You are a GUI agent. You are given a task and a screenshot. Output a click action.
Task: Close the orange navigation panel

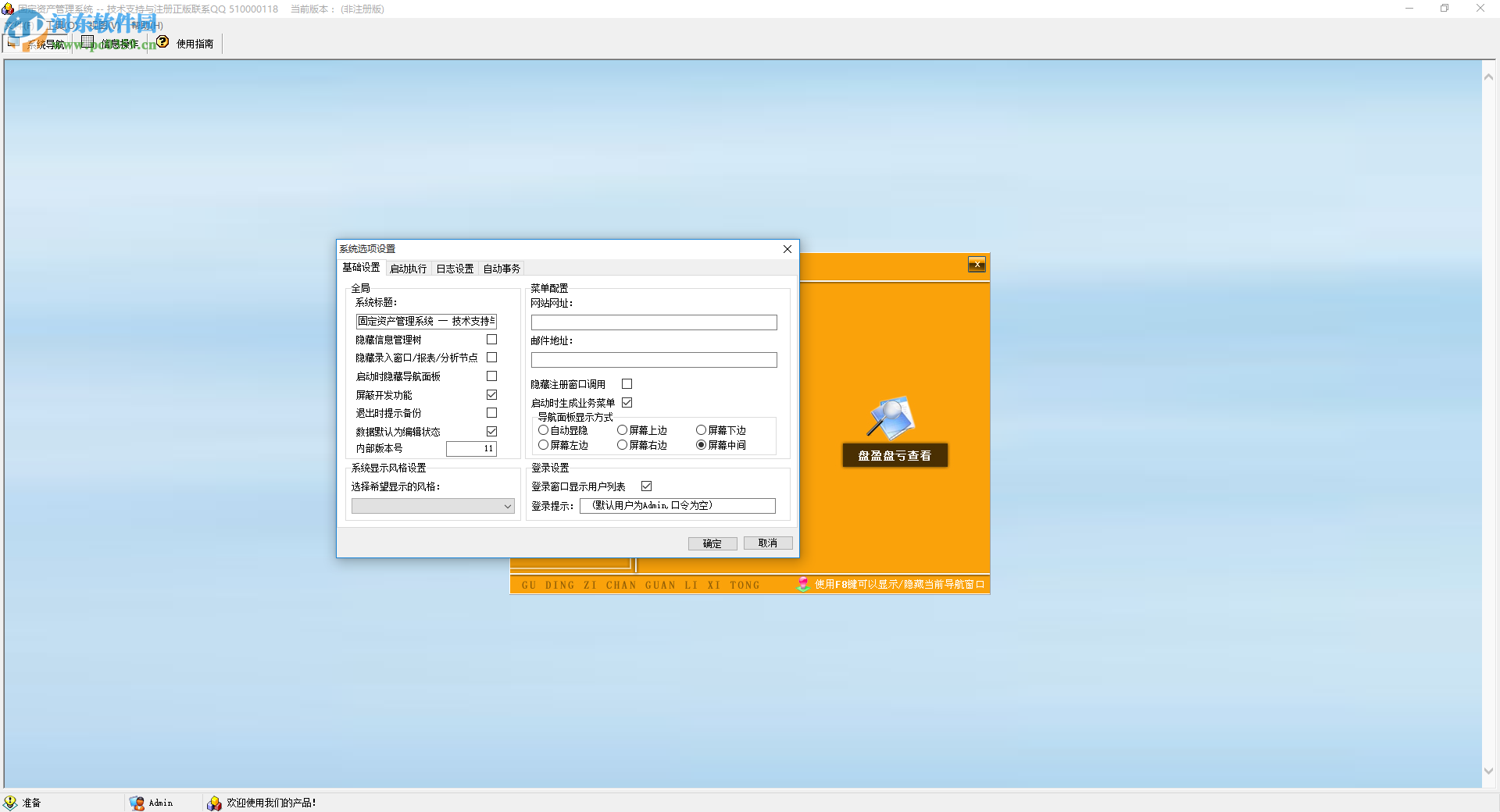tap(977, 265)
